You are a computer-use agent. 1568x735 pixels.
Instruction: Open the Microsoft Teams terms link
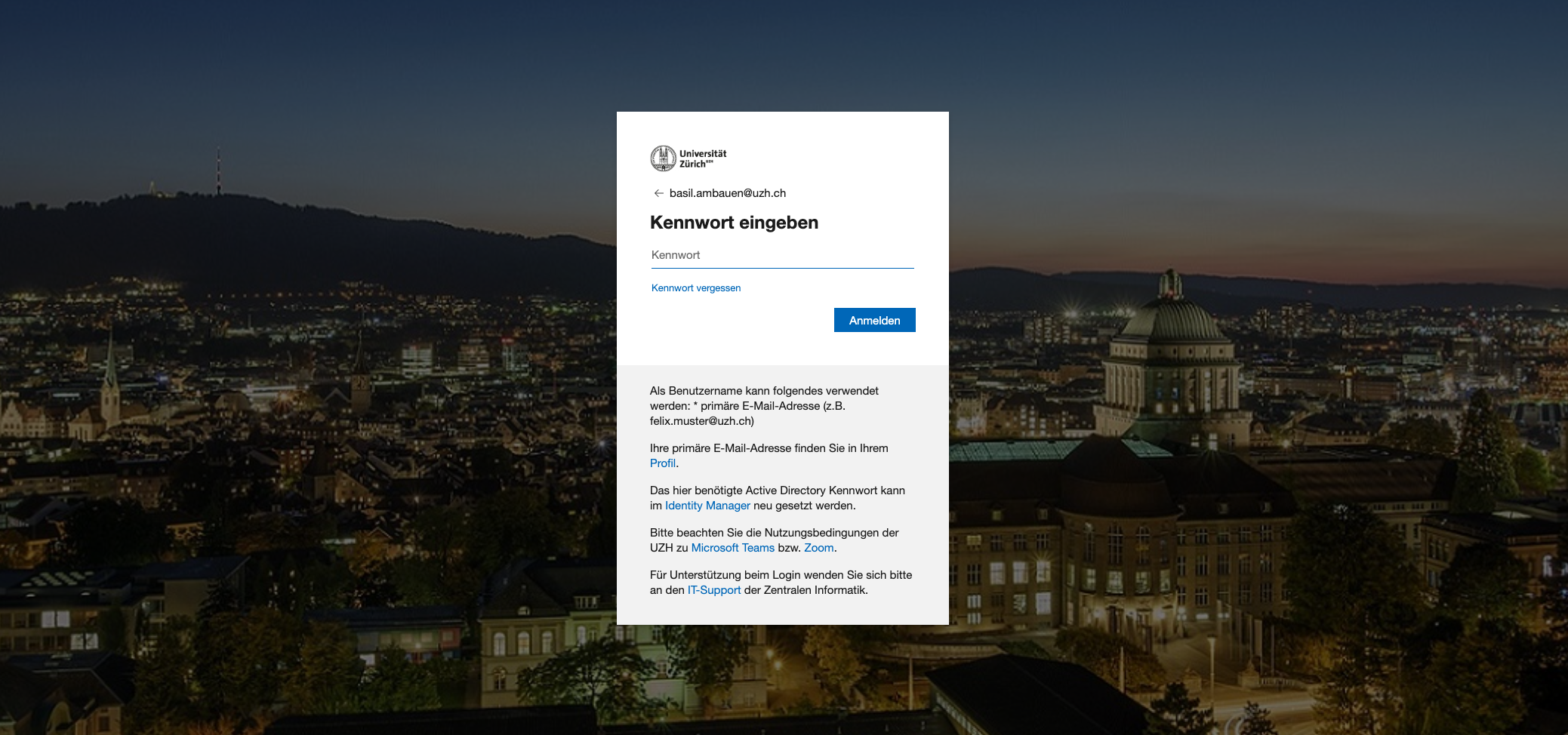click(732, 548)
